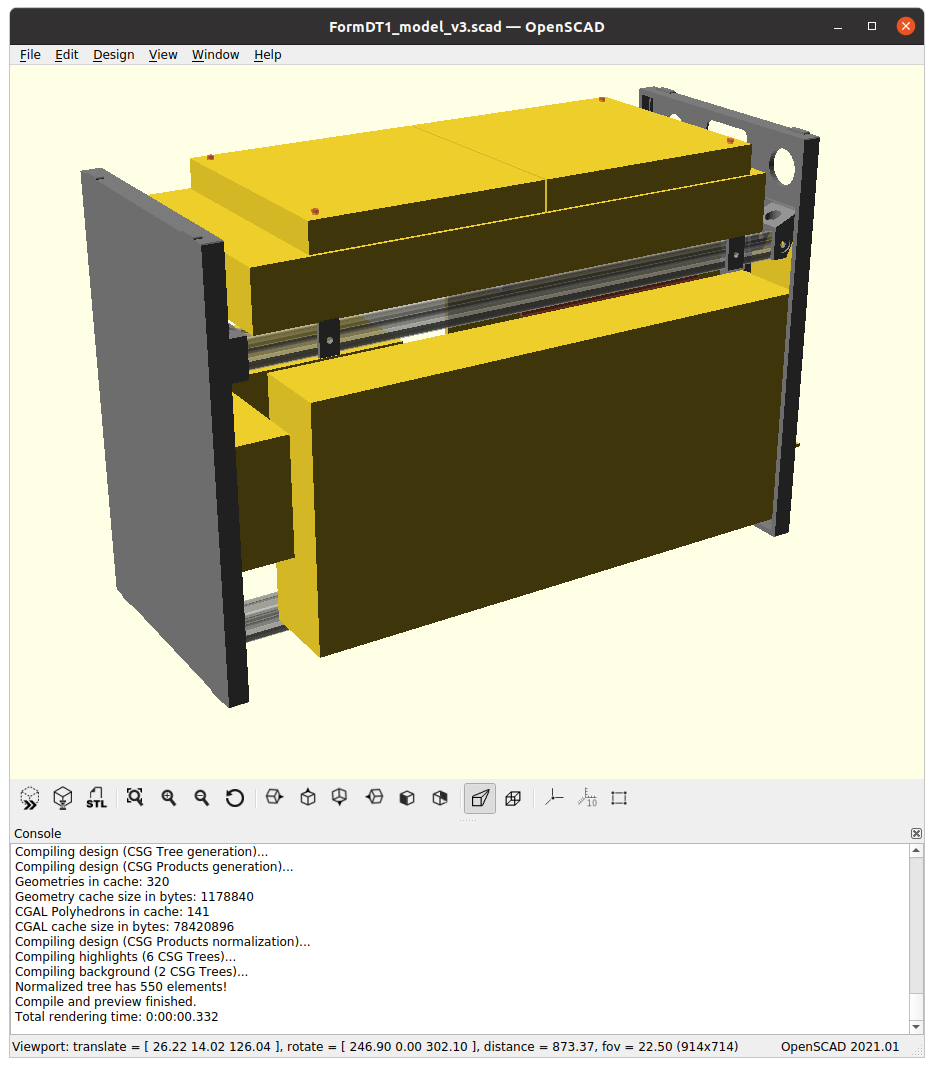
Task: Click 'CGAL cache size in bytes: 78420896' line
Action: (124, 927)
